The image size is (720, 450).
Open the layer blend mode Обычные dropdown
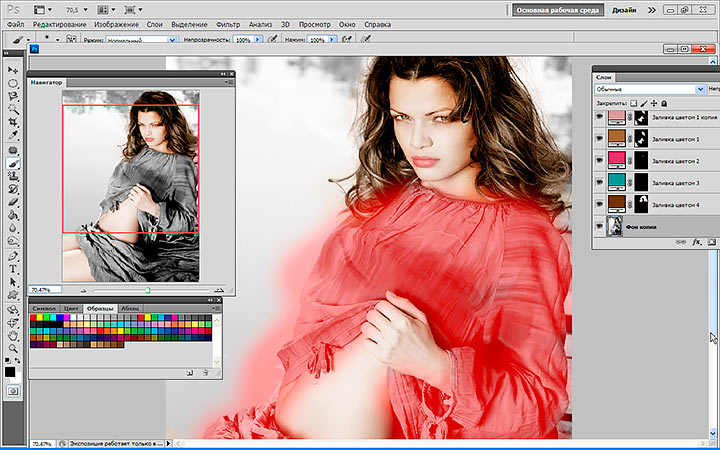point(648,89)
